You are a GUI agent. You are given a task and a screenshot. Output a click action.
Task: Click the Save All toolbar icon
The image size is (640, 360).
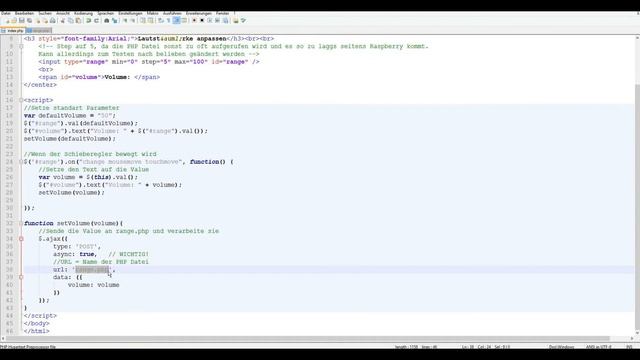tap(29, 20)
